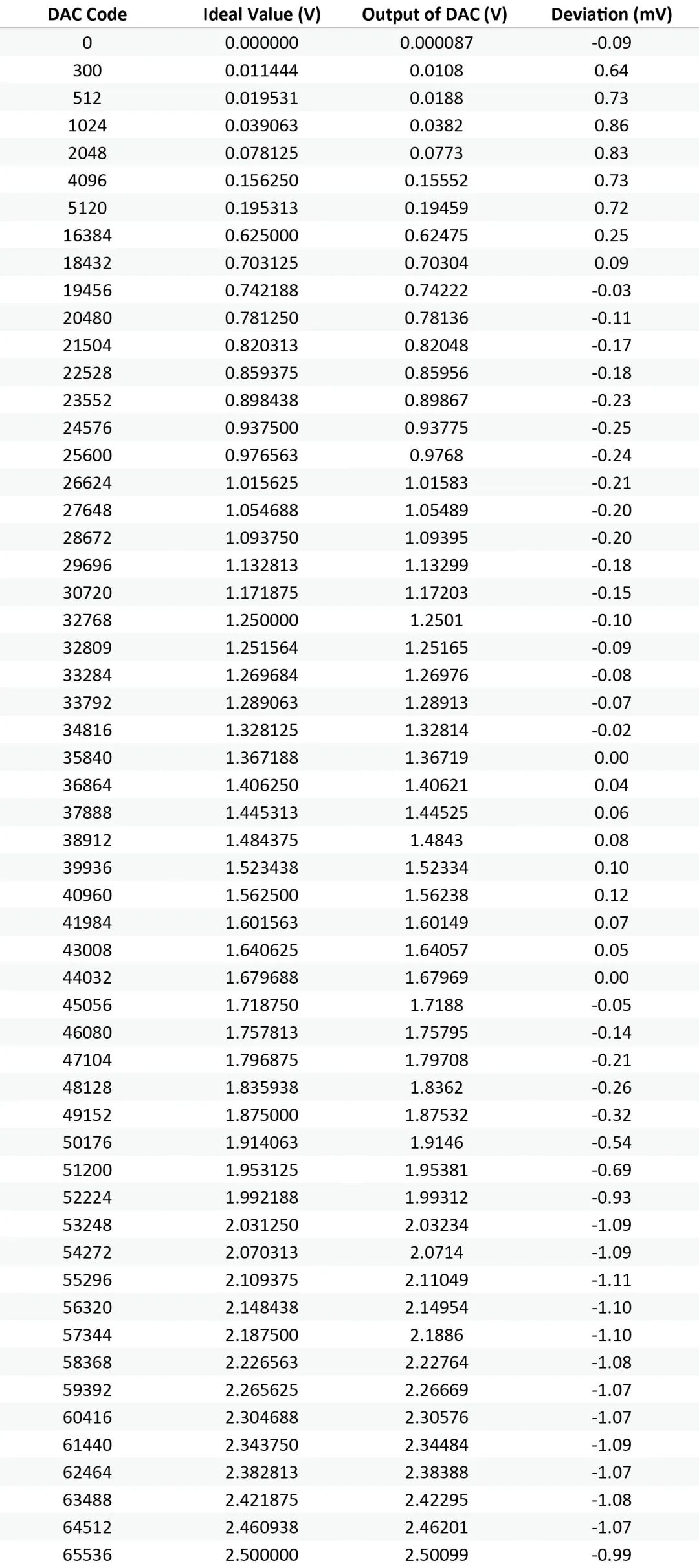699x1568 pixels.
Task: Select ideal value cell 2.500000
Action: [261, 1555]
